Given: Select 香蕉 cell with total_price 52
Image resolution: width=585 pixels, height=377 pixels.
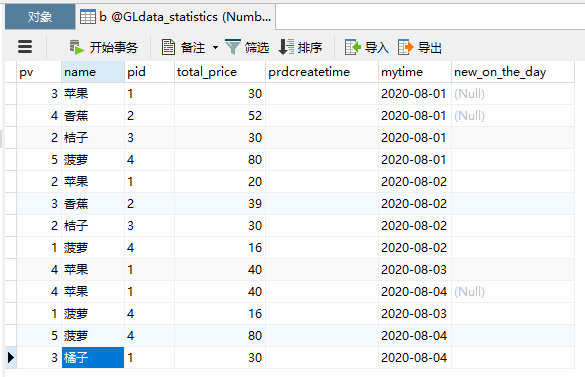Looking at the screenshot, I should click(x=93, y=116).
